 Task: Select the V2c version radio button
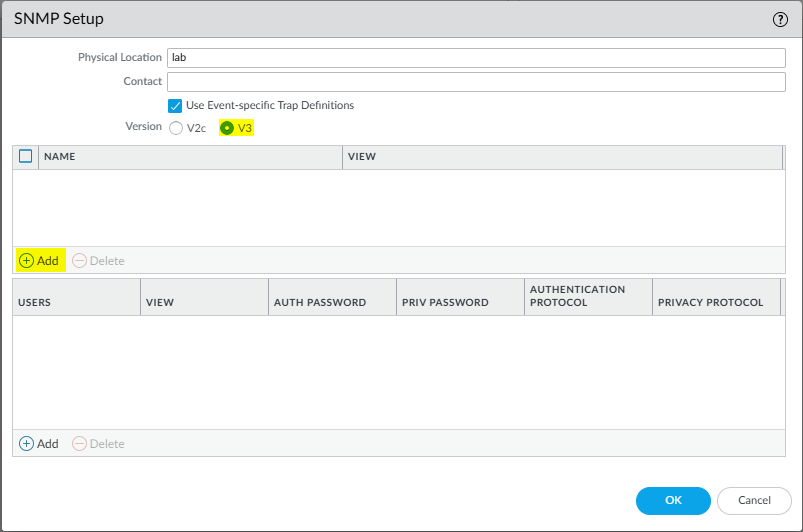[176, 128]
